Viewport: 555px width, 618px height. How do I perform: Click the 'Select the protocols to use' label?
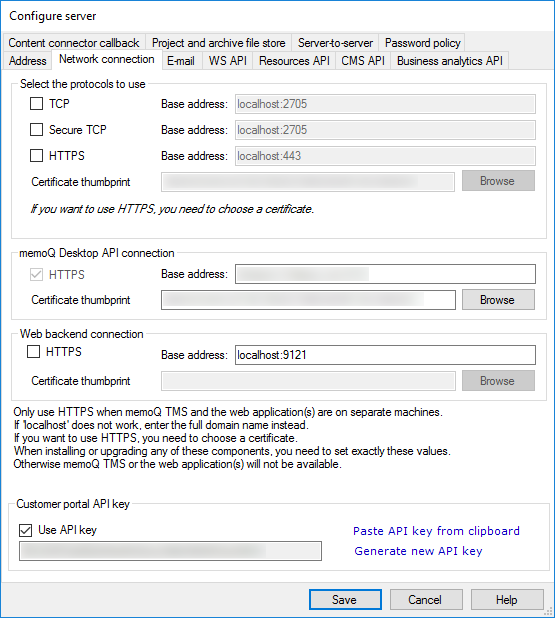(83, 84)
